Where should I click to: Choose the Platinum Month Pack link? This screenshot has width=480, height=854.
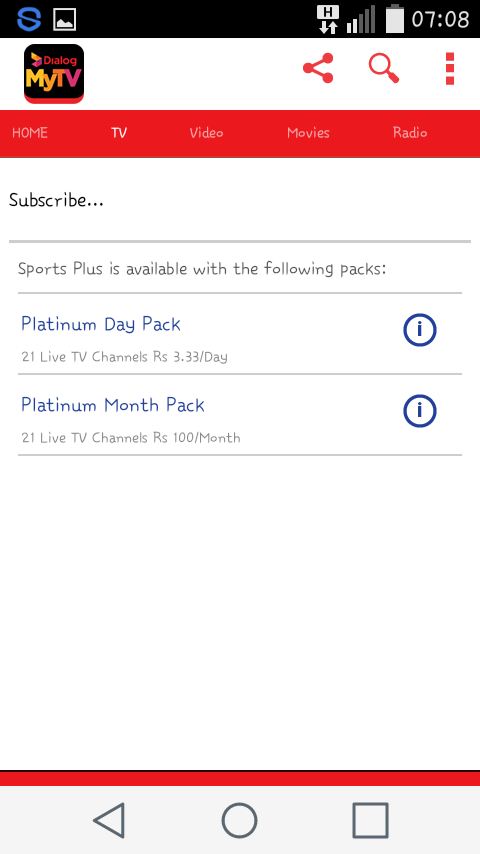point(113,405)
